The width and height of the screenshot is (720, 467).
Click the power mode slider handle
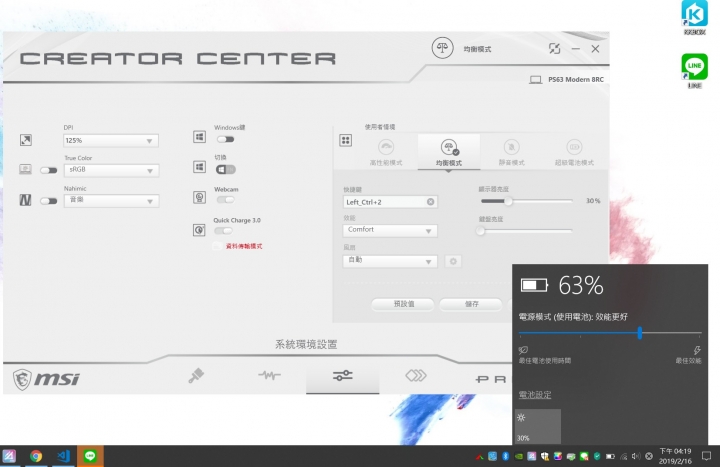[640, 333]
